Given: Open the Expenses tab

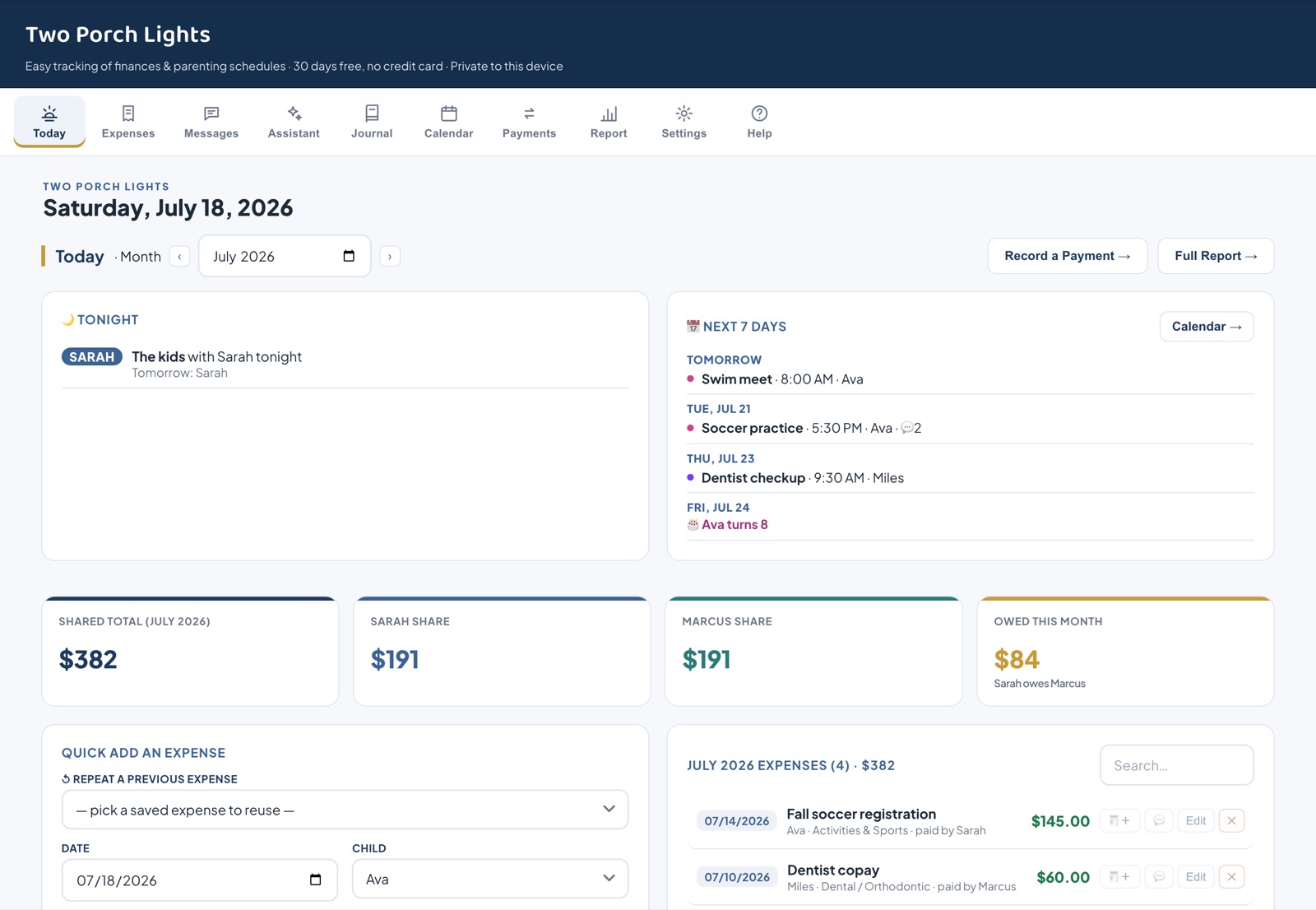Looking at the screenshot, I should click(x=128, y=122).
